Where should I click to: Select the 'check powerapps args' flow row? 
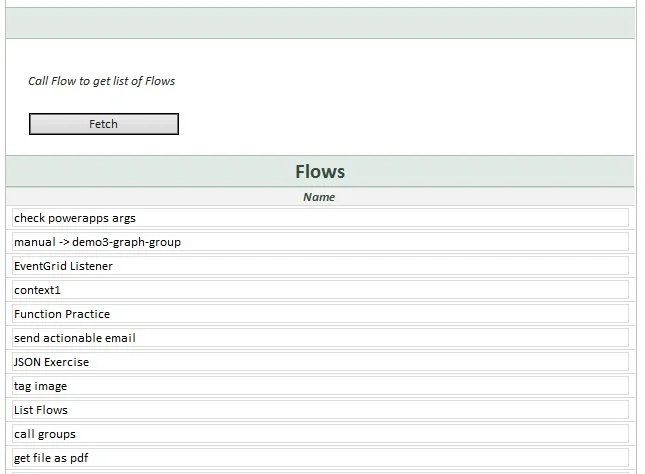pyautogui.click(x=320, y=218)
